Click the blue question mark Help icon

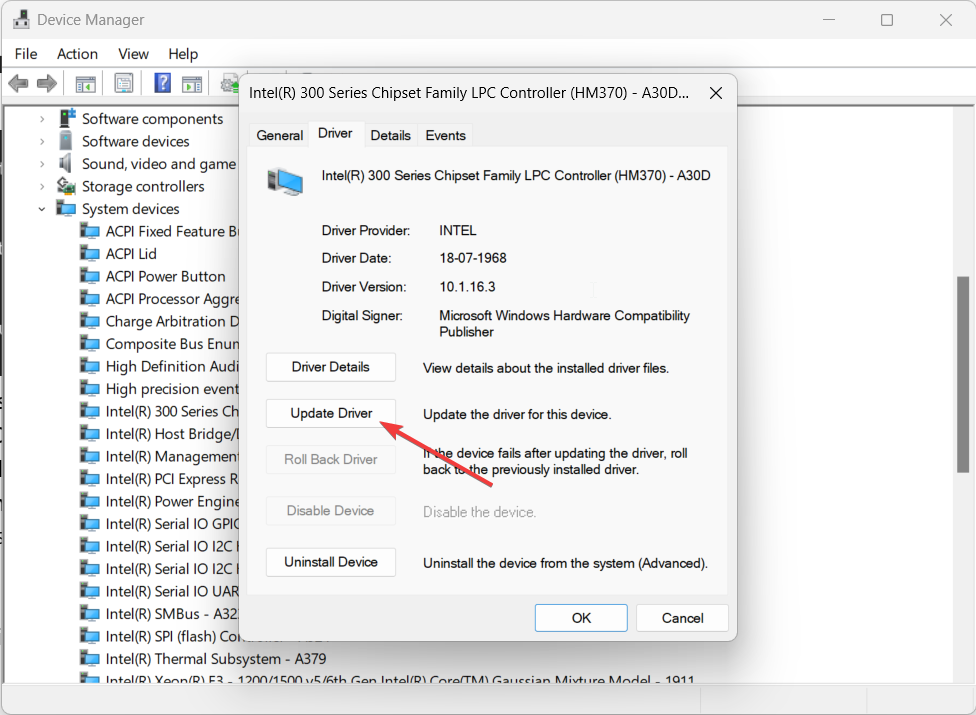click(x=162, y=83)
